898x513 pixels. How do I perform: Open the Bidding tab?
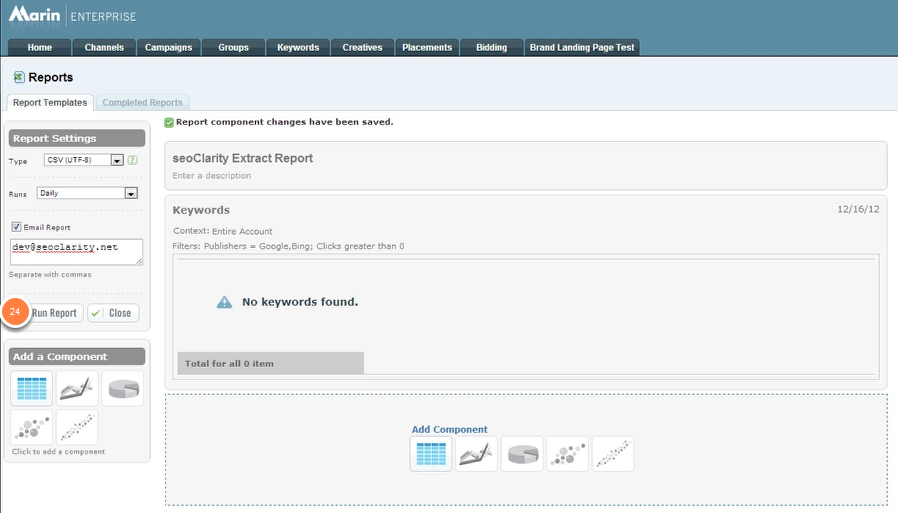coord(491,48)
